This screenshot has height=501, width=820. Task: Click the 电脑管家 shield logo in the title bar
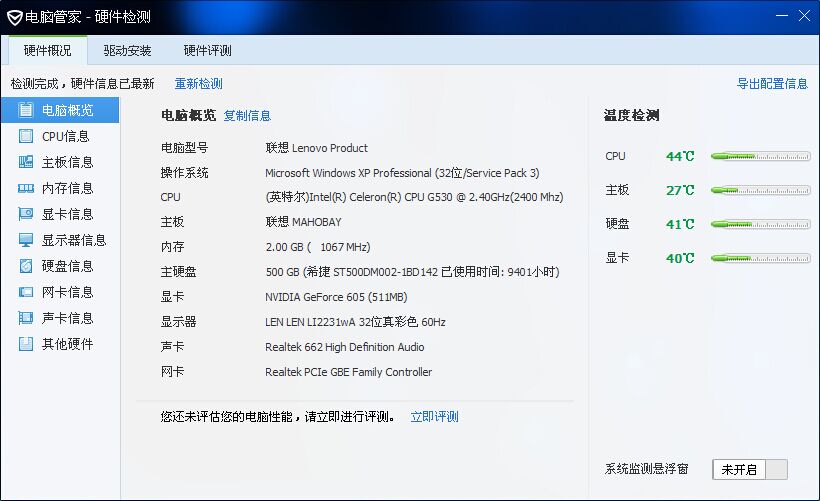click(16, 17)
